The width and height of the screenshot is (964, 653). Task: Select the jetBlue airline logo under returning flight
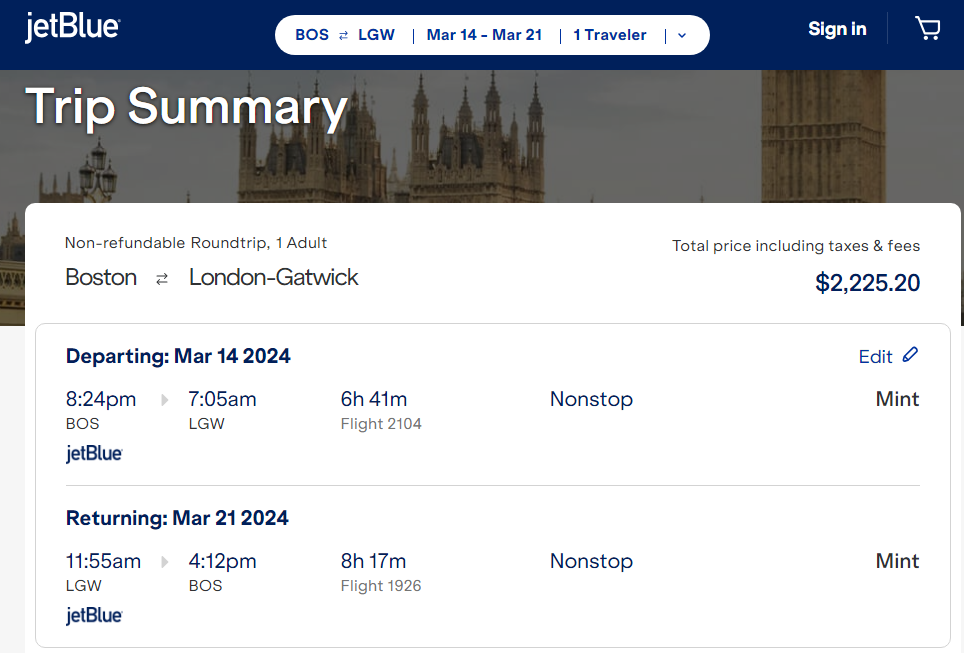[x=93, y=615]
